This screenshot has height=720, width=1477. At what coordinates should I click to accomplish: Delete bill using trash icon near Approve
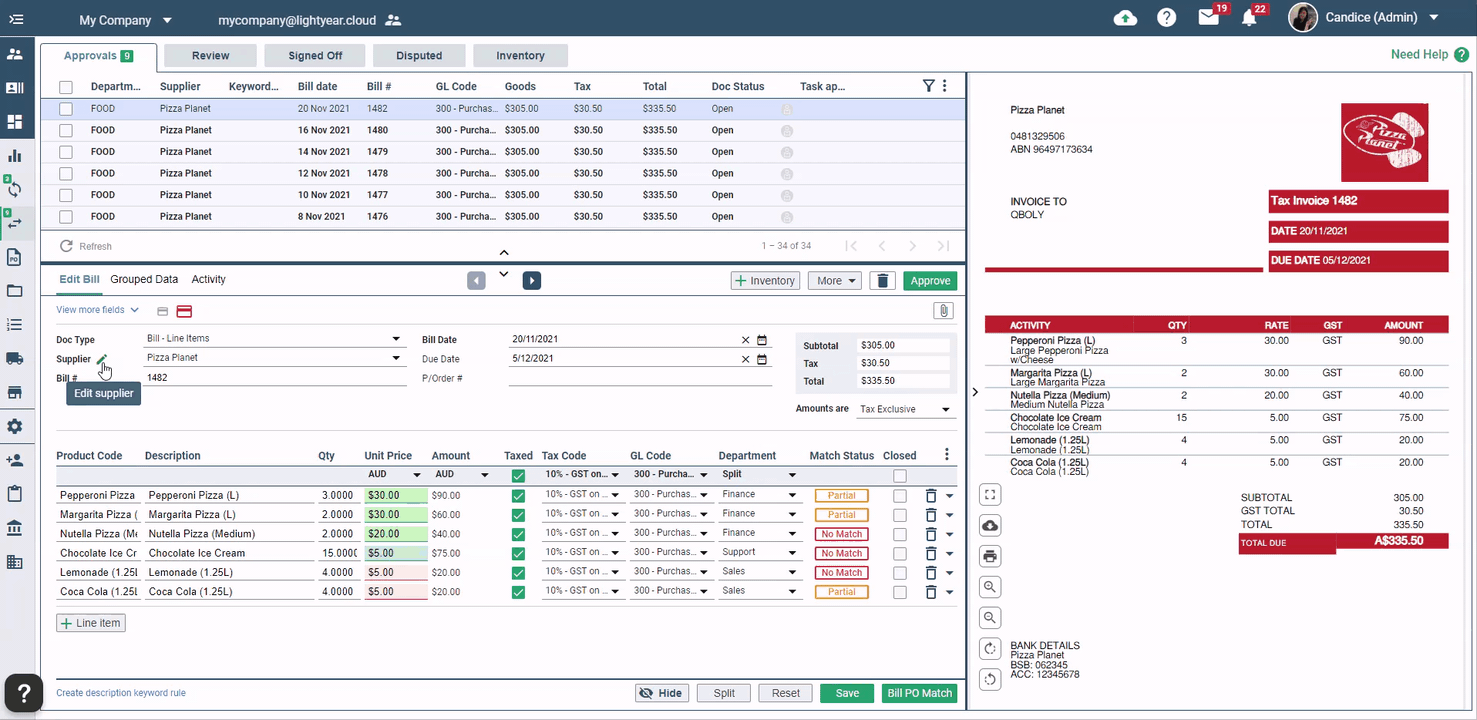[x=882, y=281]
